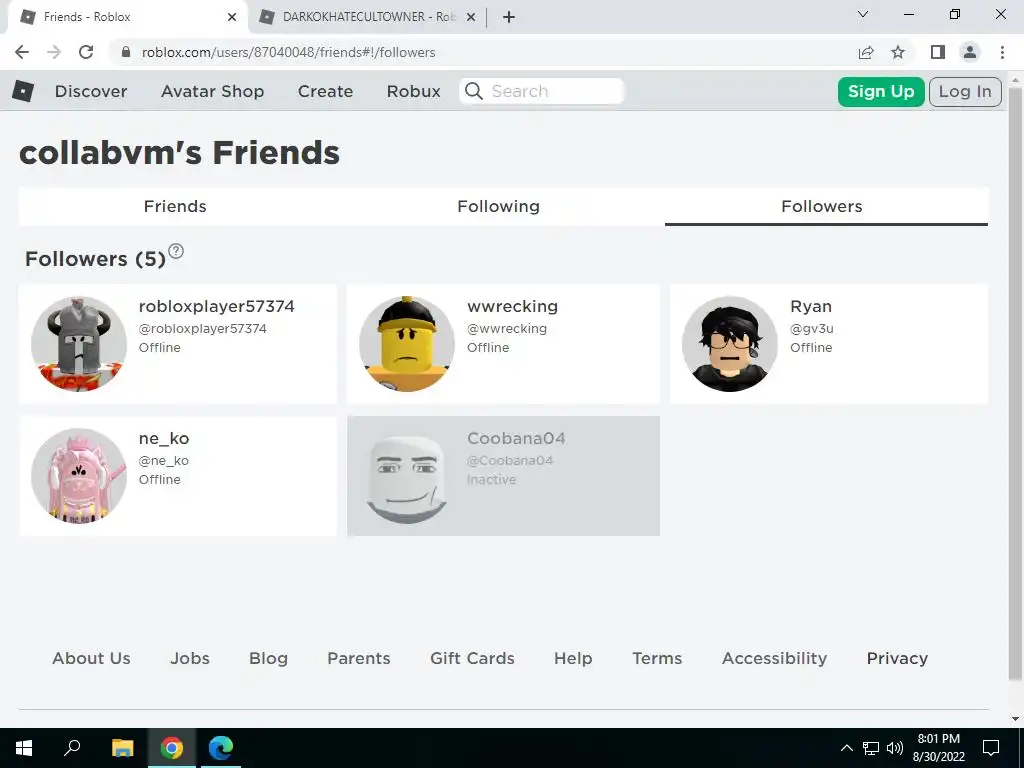This screenshot has height=768, width=1024.
Task: Open ne_ko's avatar thumbnail
Action: pyautogui.click(x=79, y=476)
